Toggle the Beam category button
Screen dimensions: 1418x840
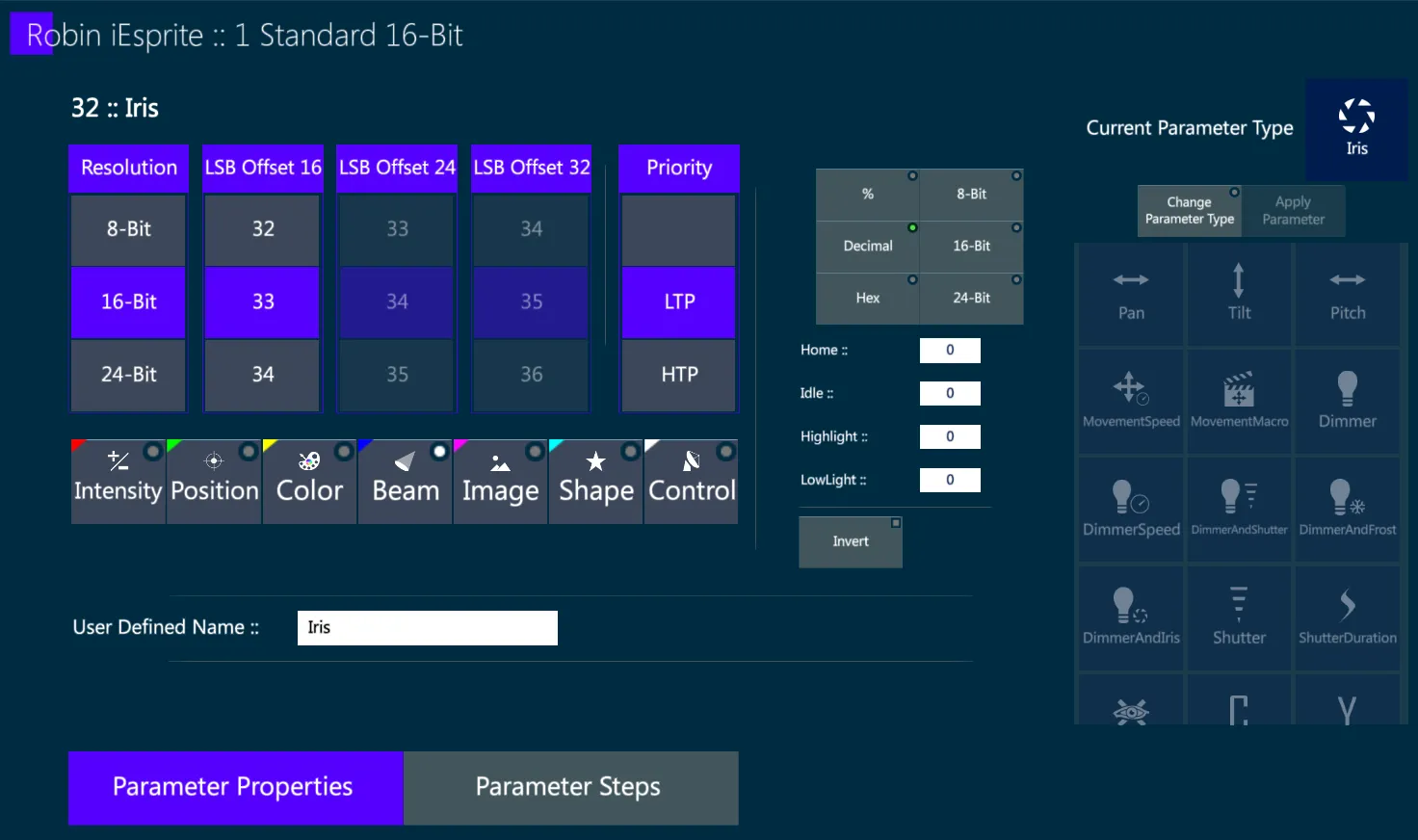(x=406, y=482)
